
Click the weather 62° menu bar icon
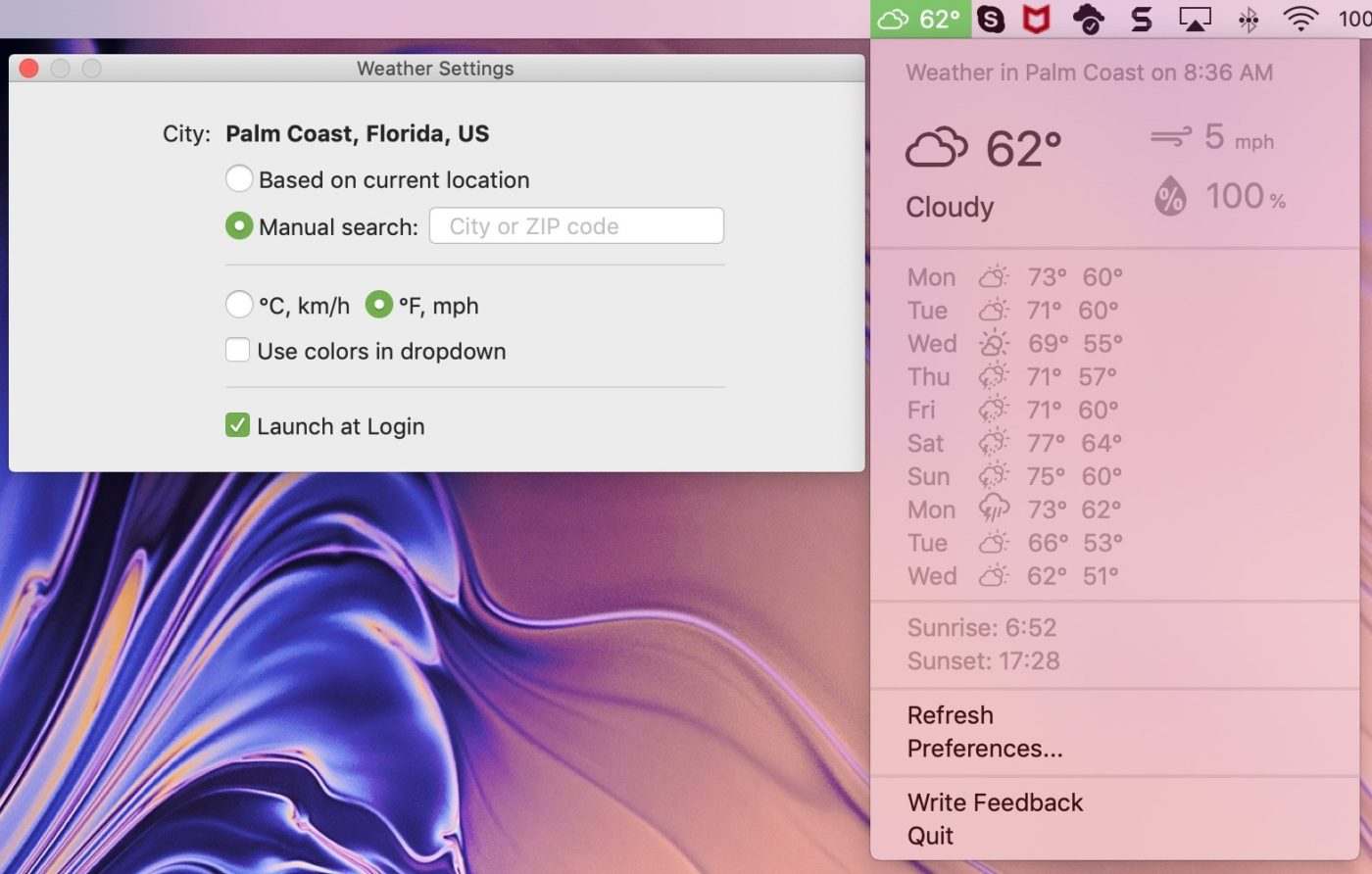pyautogui.click(x=919, y=20)
